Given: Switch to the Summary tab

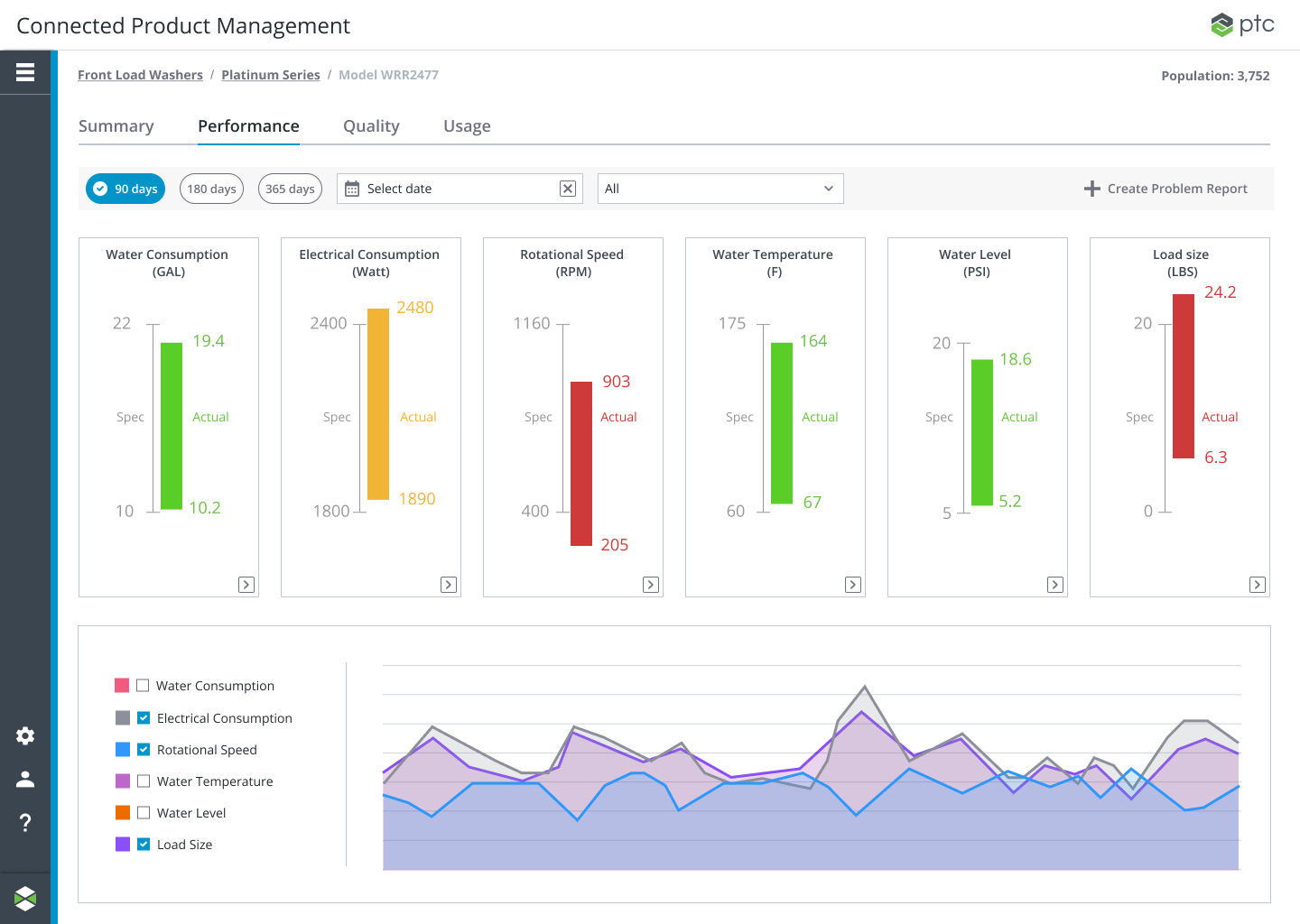Looking at the screenshot, I should click(116, 126).
